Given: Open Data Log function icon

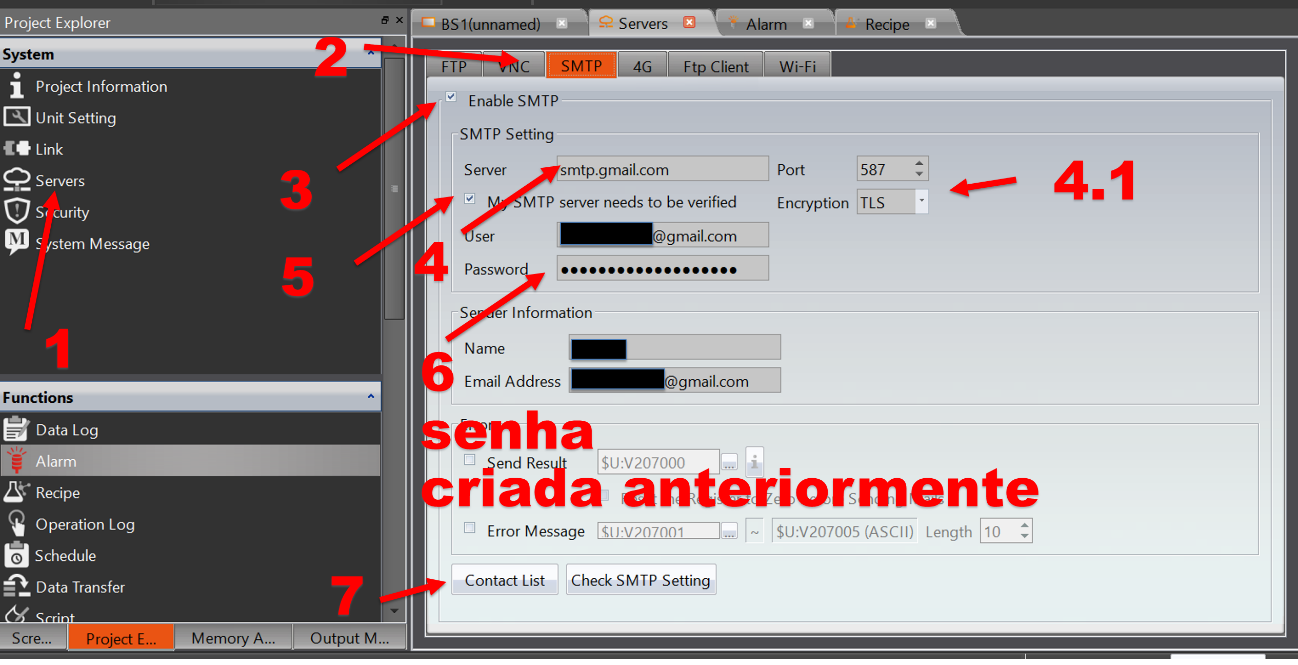Looking at the screenshot, I should point(16,429).
